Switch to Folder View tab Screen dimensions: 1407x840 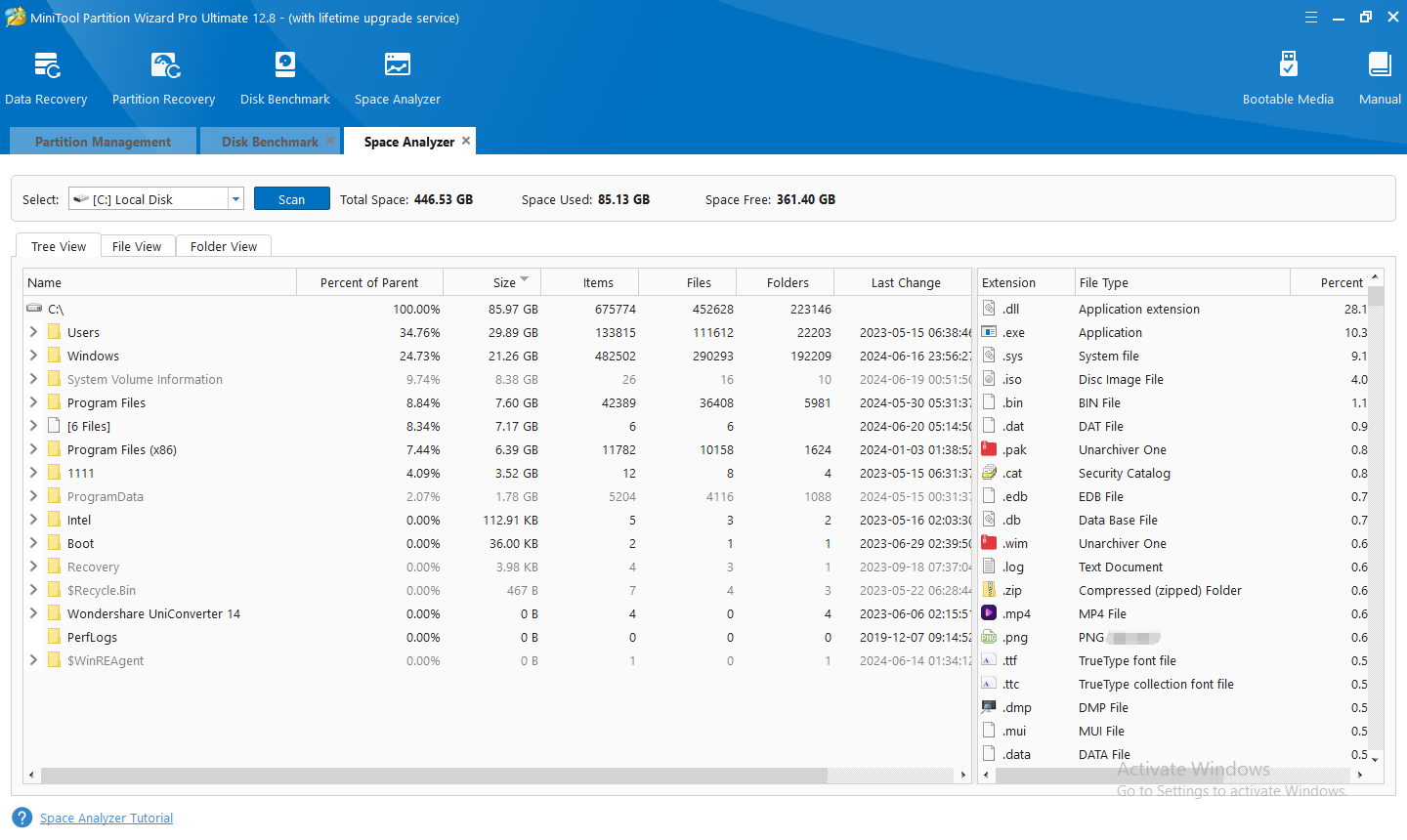[224, 246]
